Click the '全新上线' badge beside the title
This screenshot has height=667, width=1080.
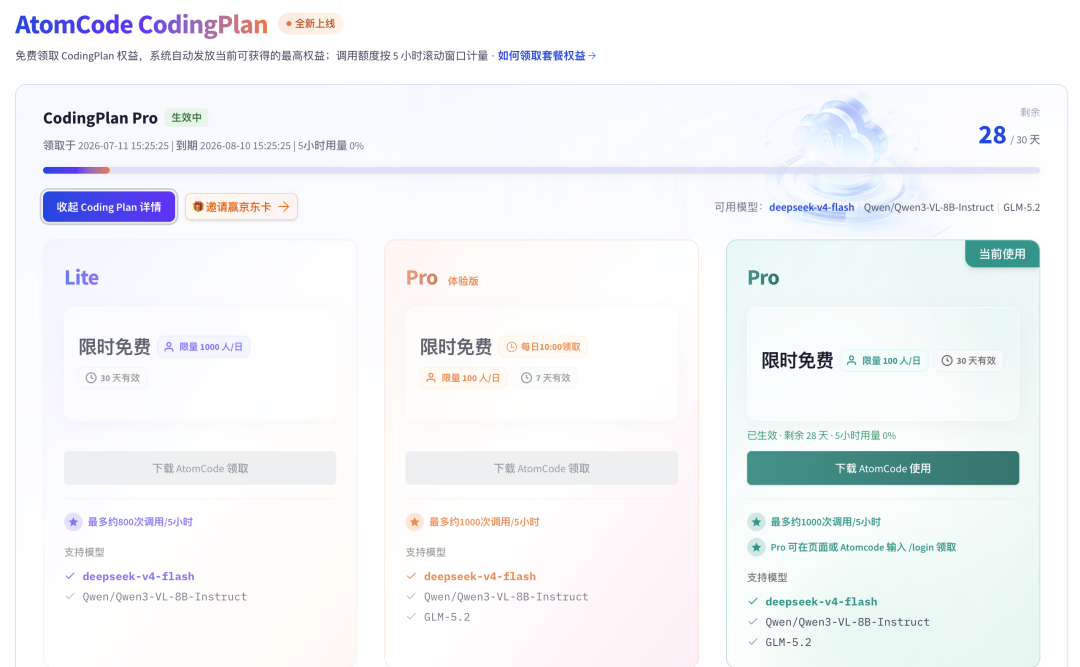[311, 23]
